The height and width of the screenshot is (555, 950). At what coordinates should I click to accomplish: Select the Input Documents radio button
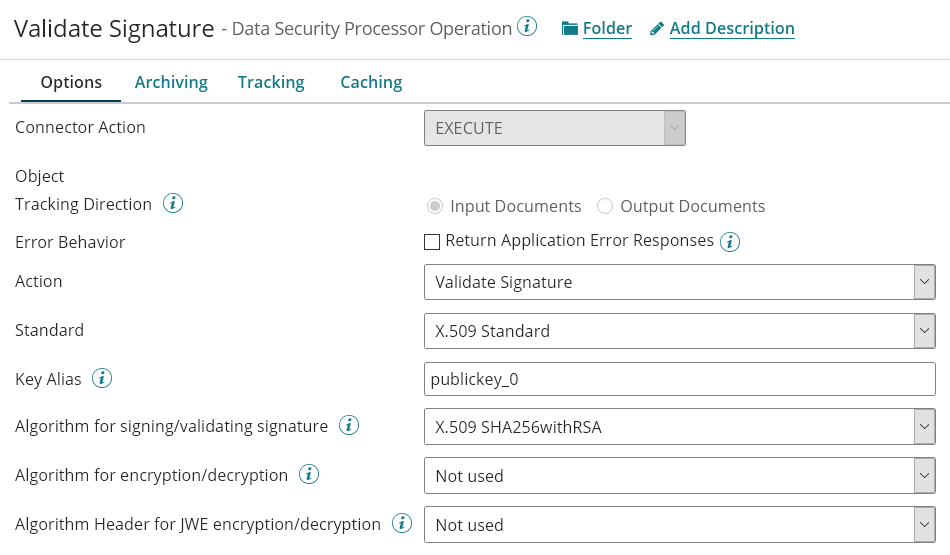[435, 206]
